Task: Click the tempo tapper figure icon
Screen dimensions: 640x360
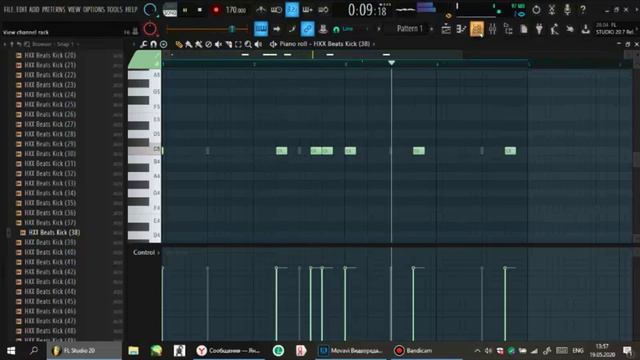Action: tap(554, 29)
